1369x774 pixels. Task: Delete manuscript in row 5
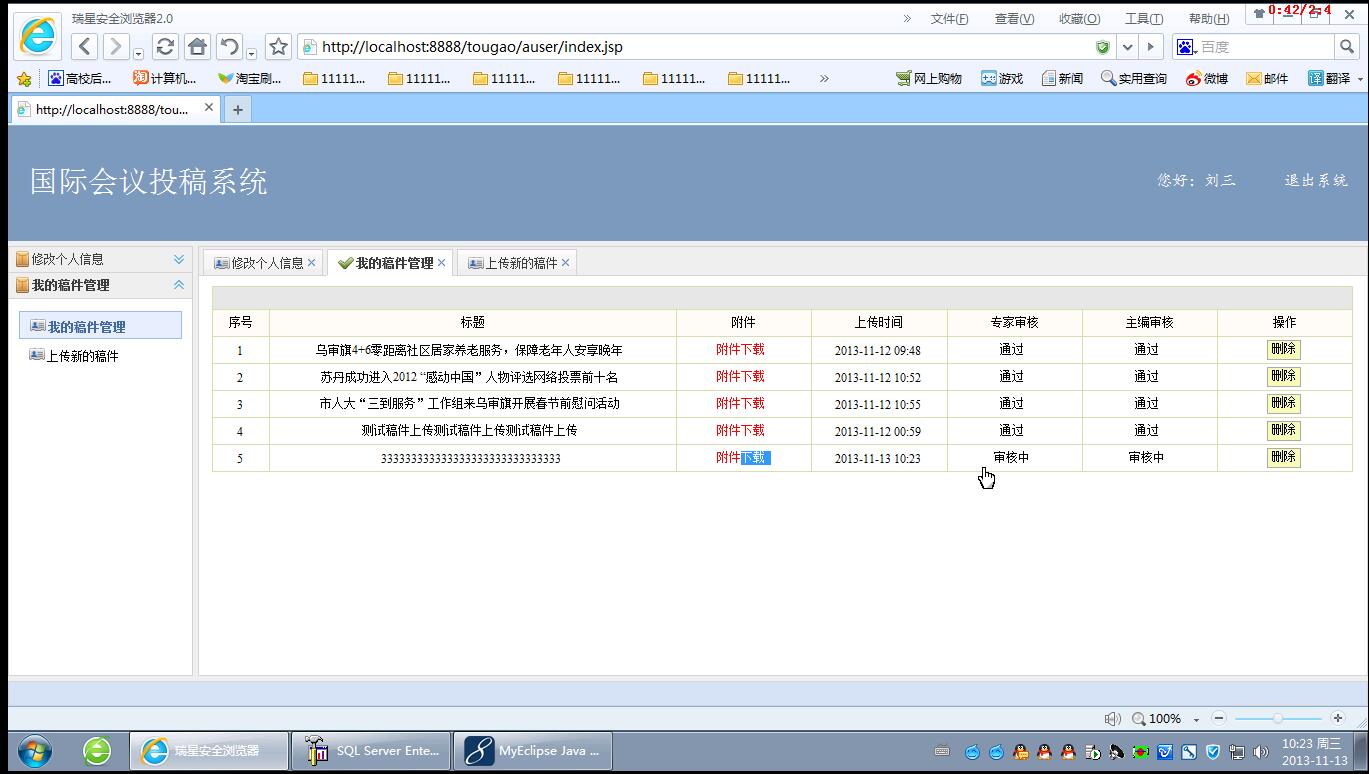click(1283, 458)
